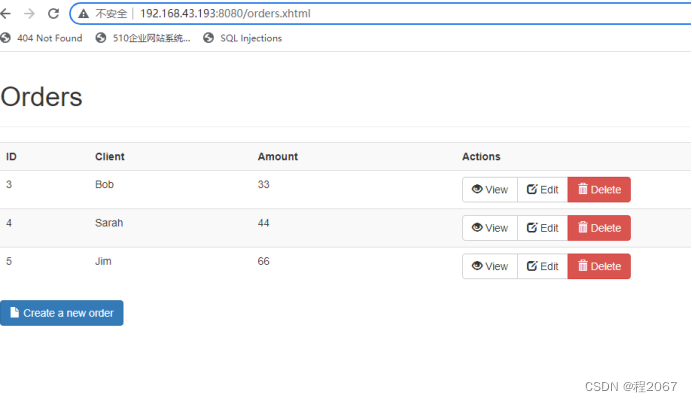View Jim's order
This screenshot has width=692, height=402.
pyautogui.click(x=490, y=267)
